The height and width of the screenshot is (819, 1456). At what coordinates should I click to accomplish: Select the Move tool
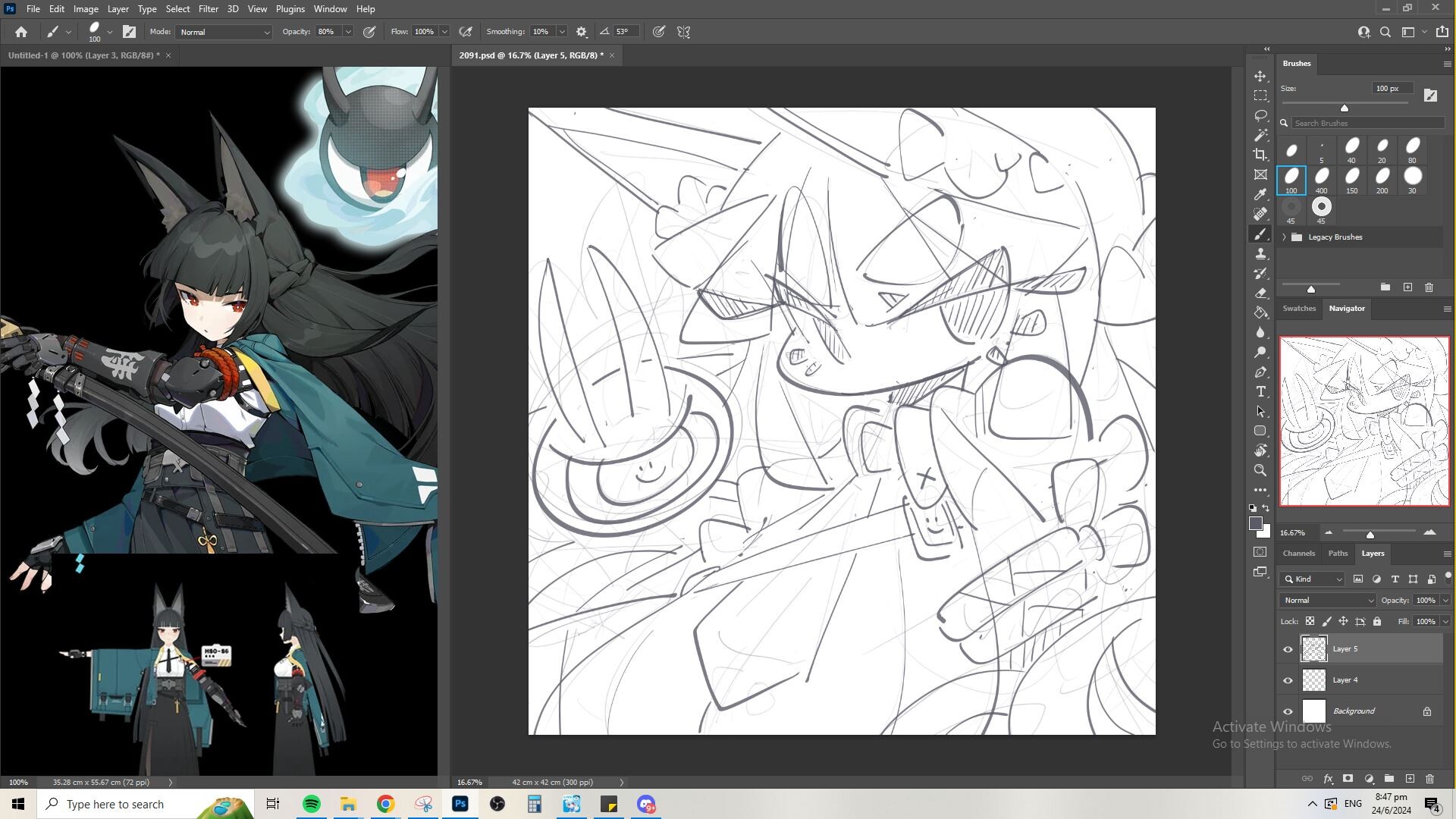point(1260,77)
